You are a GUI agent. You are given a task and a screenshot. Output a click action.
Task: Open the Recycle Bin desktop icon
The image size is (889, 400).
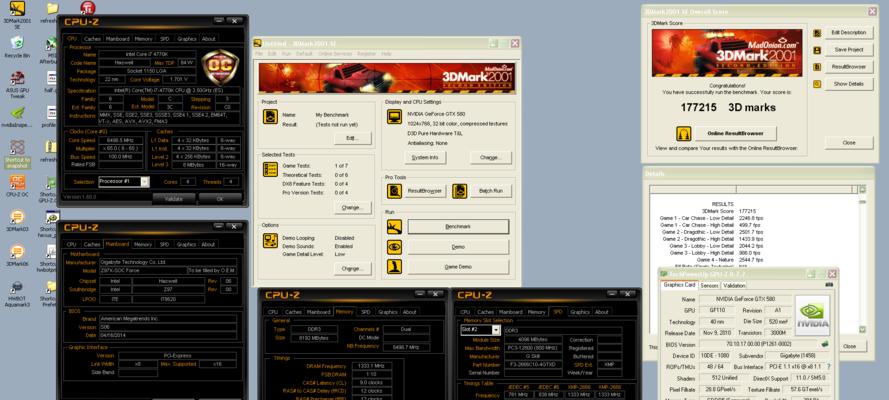17,43
